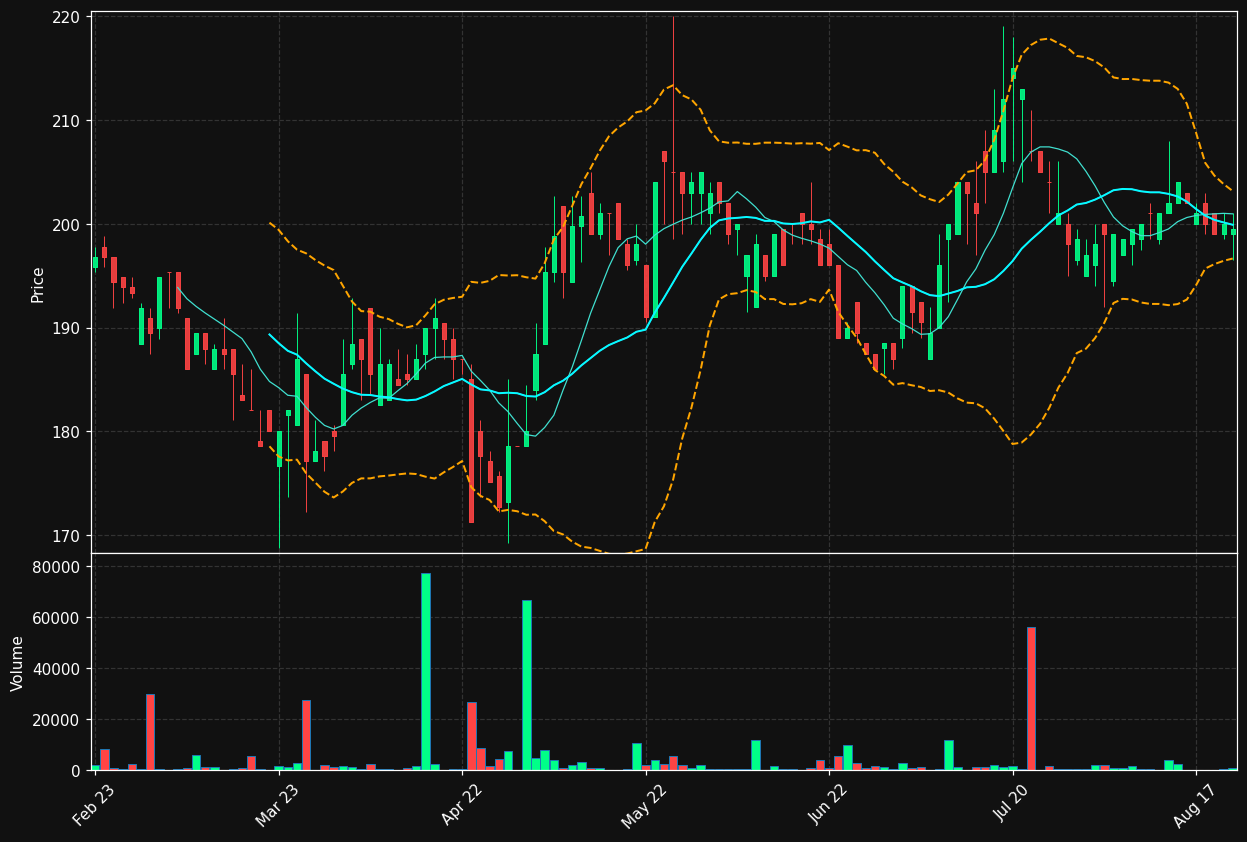The height and width of the screenshot is (842, 1247).
Task: Select the 180 price tick label
Action: (x=66, y=432)
